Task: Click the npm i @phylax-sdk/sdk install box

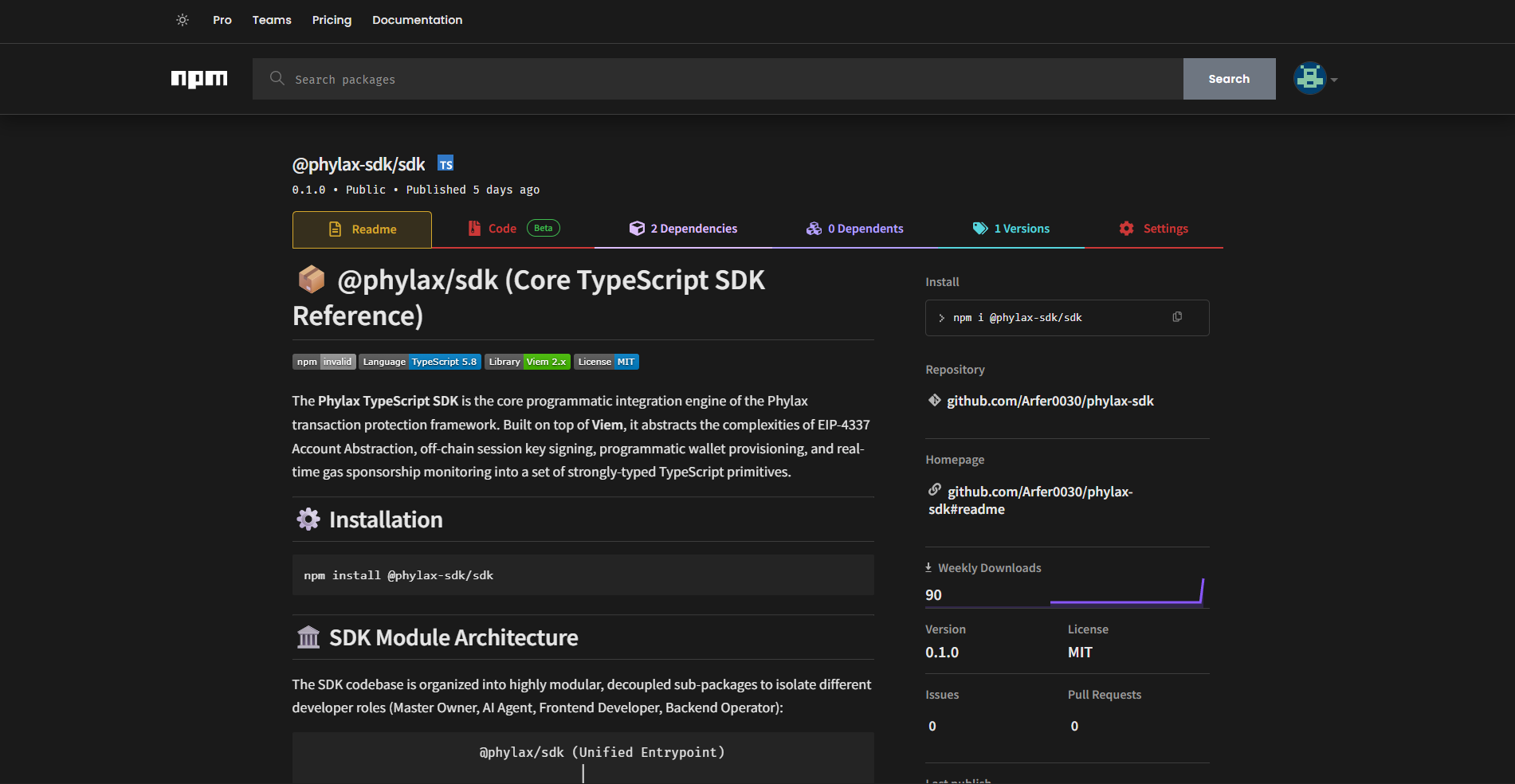Action: 1067,318
